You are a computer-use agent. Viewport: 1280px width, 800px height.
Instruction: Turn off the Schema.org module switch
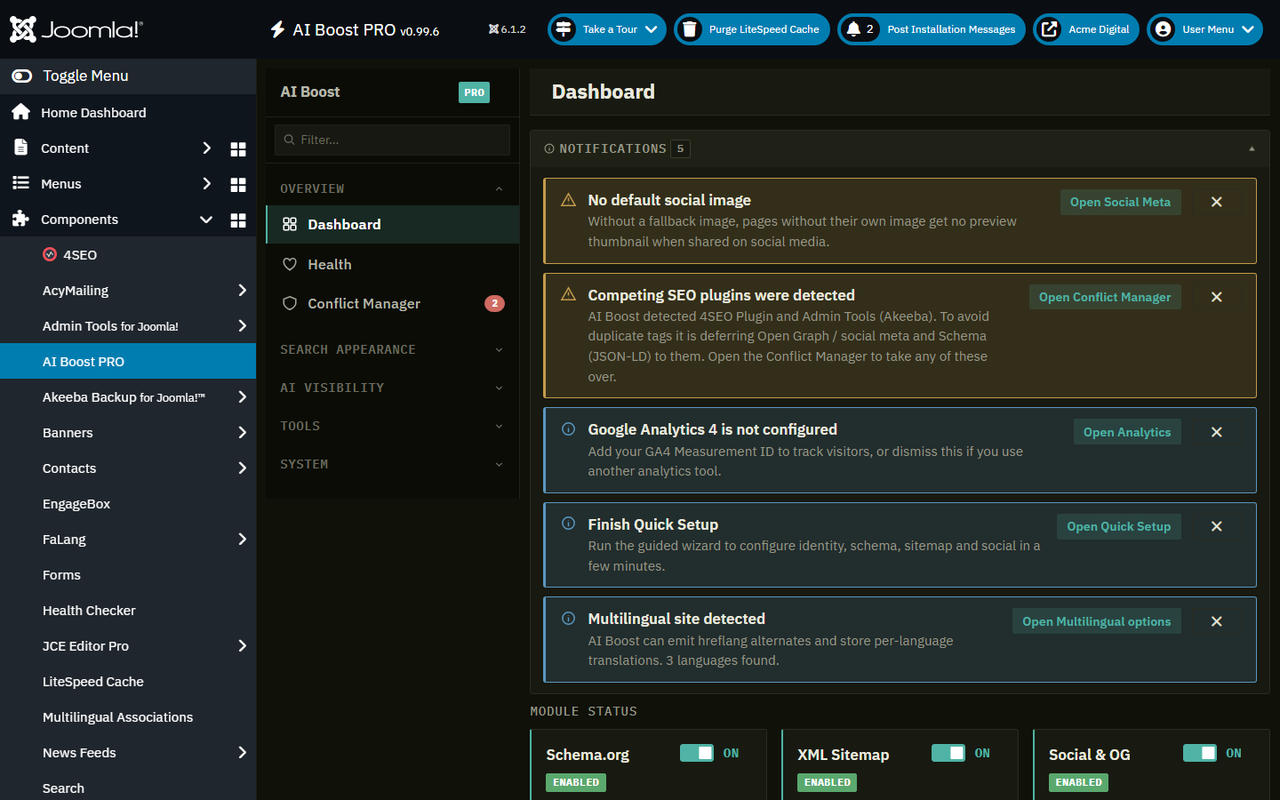click(697, 753)
